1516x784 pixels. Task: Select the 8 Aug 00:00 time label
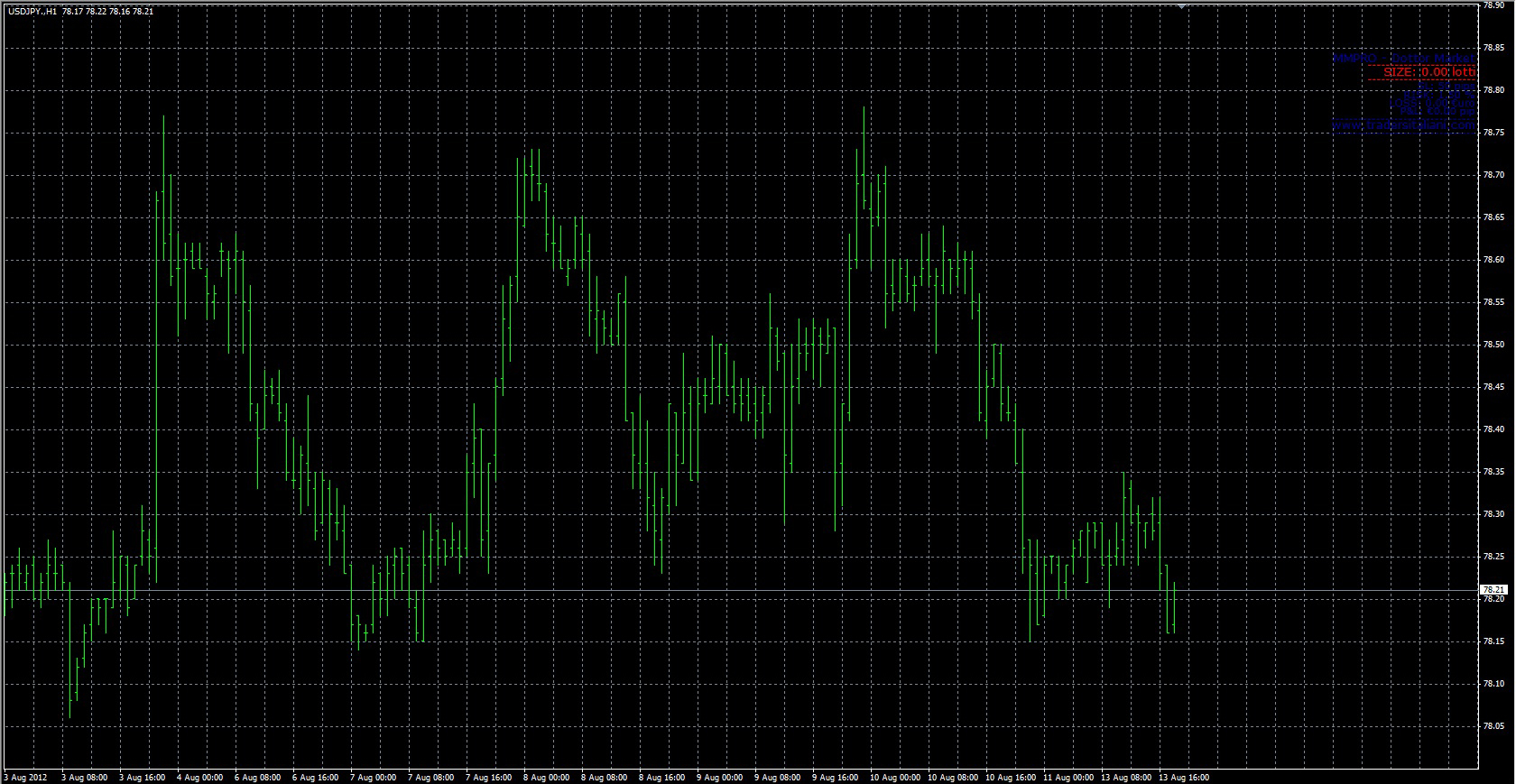pos(547,777)
